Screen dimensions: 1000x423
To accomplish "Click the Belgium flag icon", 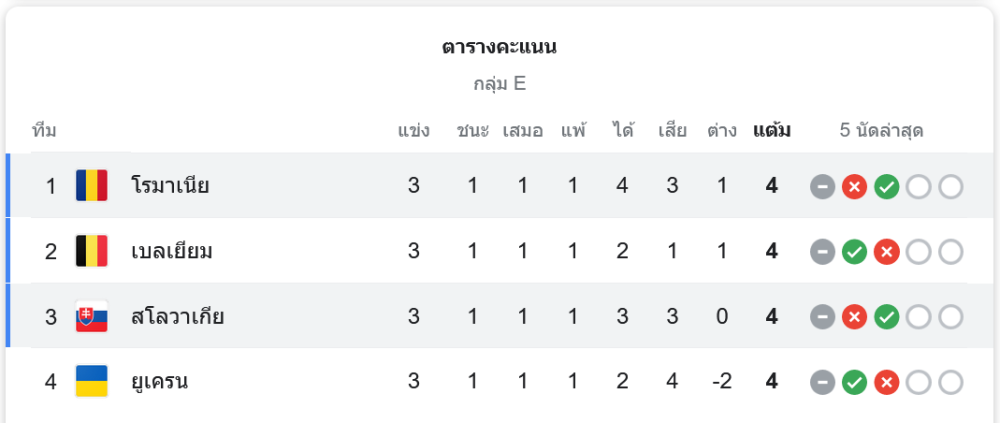I will (92, 251).
